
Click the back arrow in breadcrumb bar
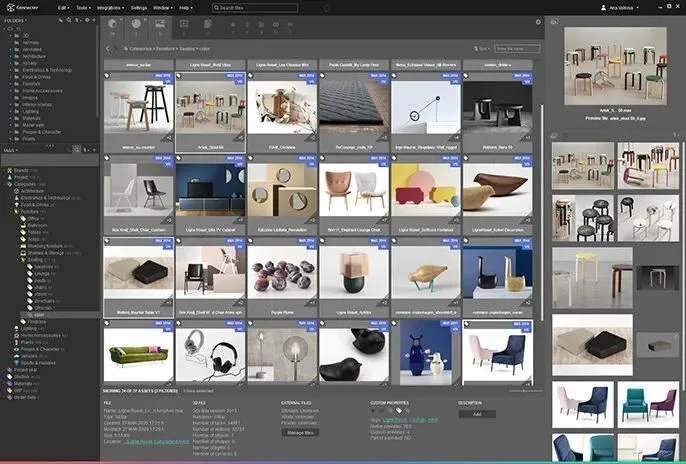pyautogui.click(x=108, y=48)
